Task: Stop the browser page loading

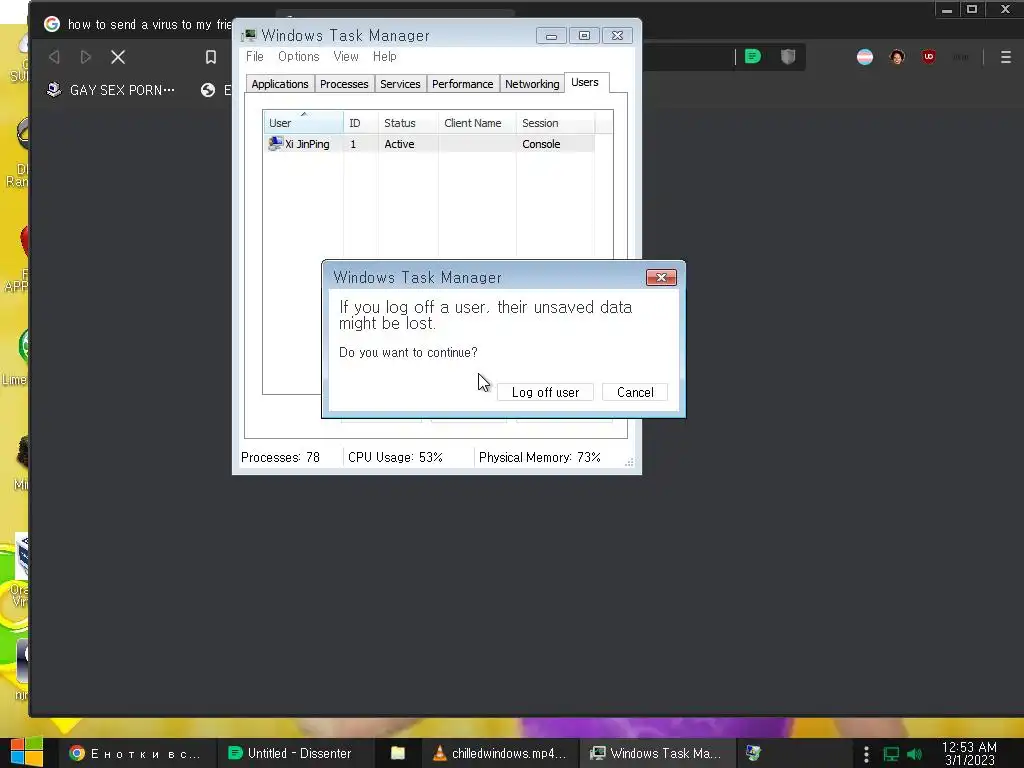Action: pos(118,57)
